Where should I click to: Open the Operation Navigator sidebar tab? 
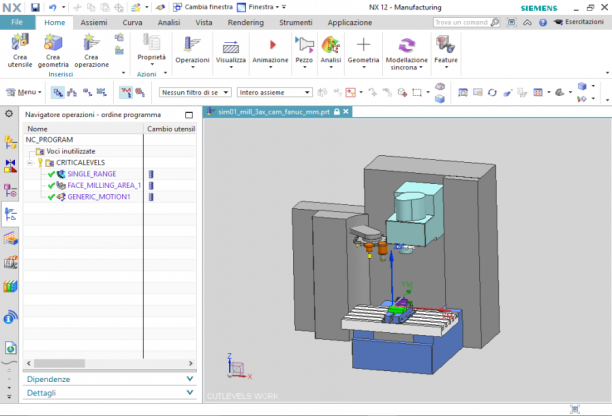(11, 214)
